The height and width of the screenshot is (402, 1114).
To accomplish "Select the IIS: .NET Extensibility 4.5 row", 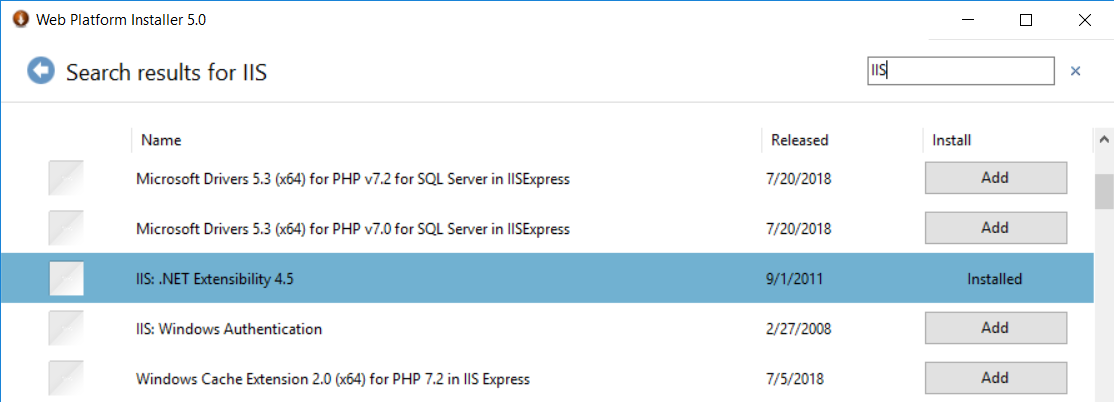I will (x=400, y=279).
